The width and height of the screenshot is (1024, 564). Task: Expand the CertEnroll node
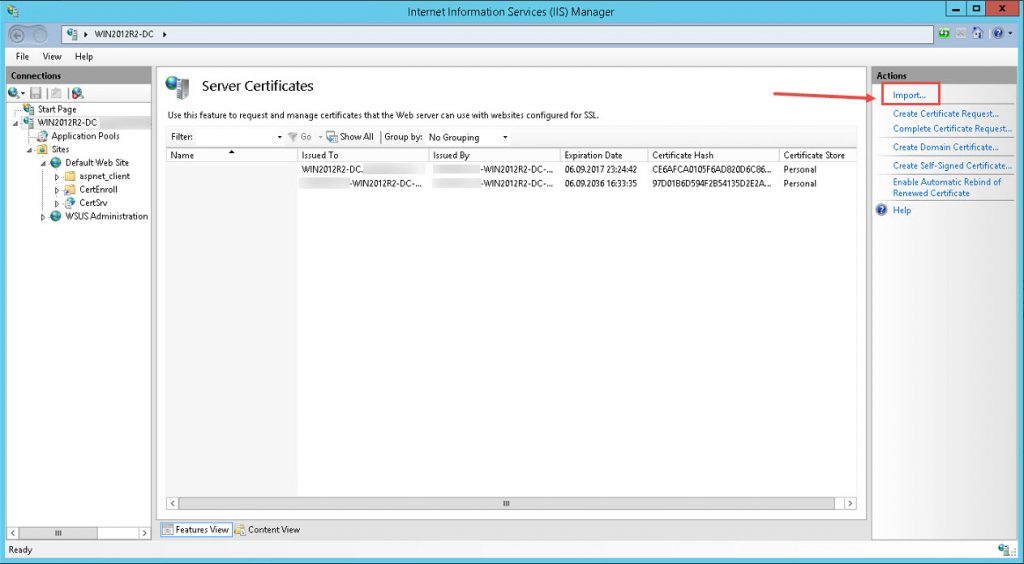point(57,190)
